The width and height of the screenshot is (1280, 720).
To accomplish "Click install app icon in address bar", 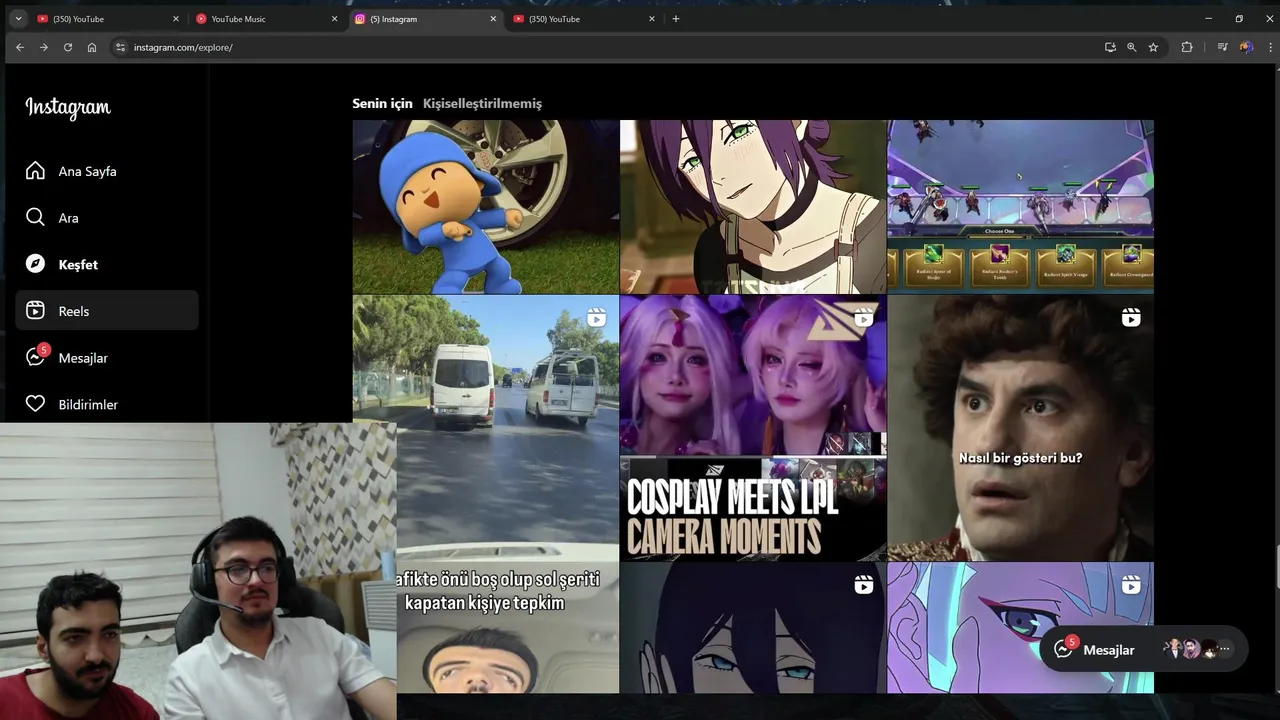I will point(1110,47).
